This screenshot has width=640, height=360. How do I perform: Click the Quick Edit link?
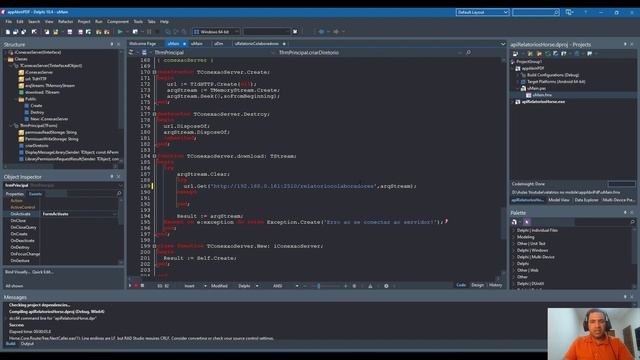pos(42,272)
